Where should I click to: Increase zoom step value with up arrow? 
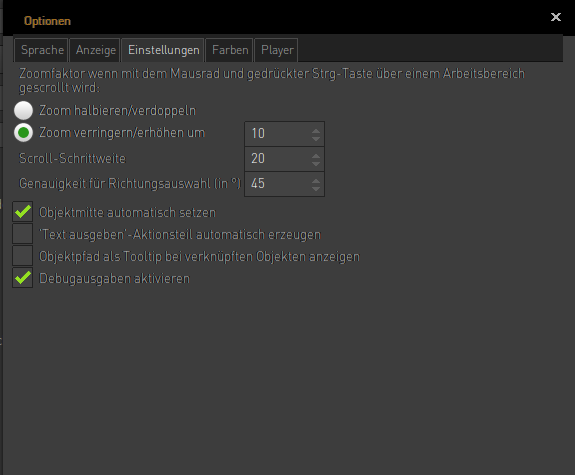coord(316,130)
